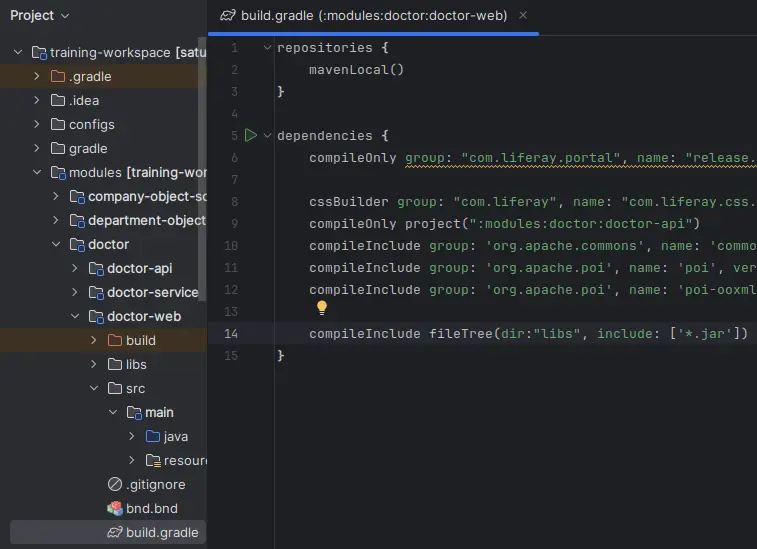Click the project tree vertical scrollbar
Image resolution: width=757 pixels, height=549 pixels.
point(202,169)
